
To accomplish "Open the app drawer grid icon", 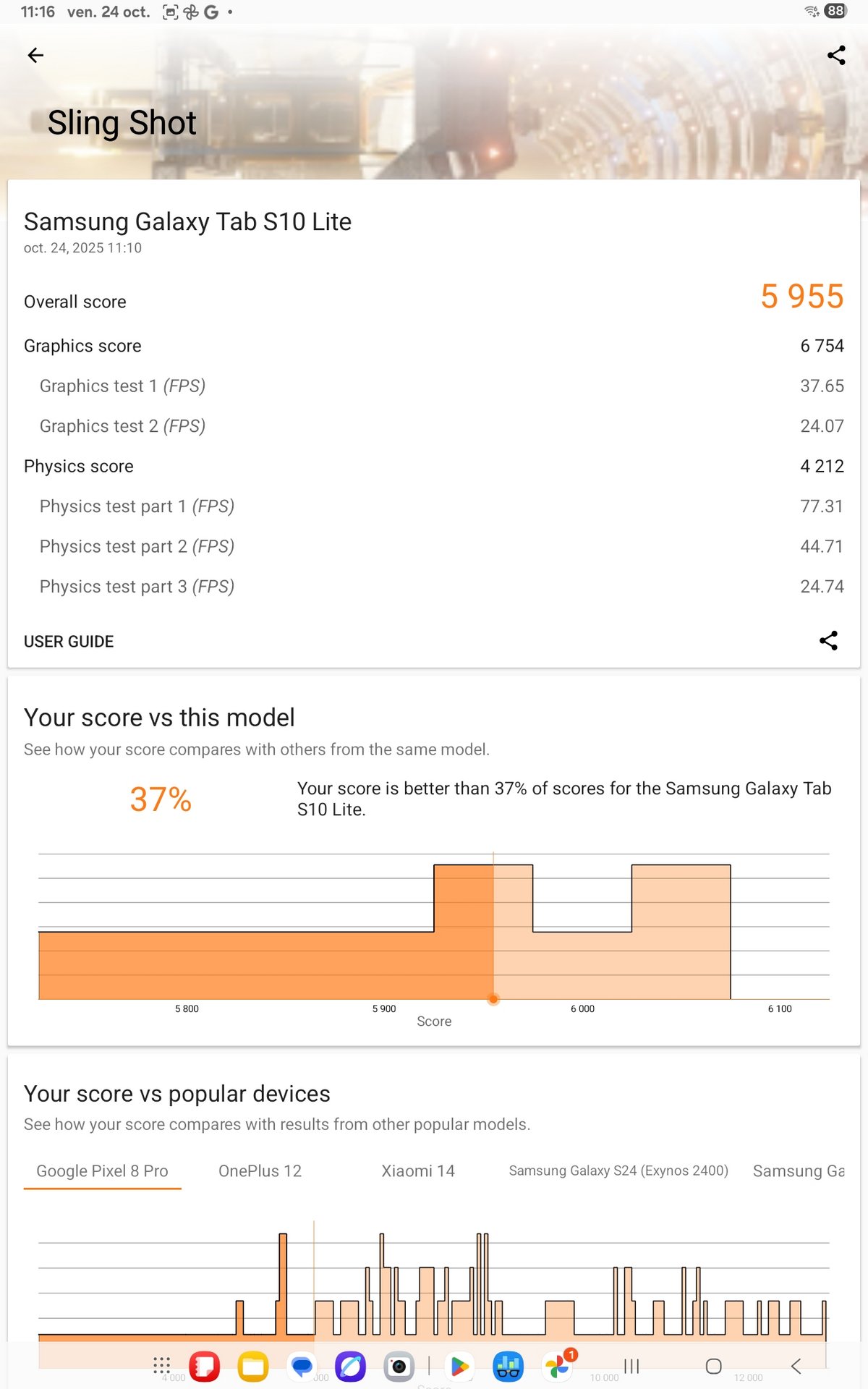I will tap(161, 1366).
